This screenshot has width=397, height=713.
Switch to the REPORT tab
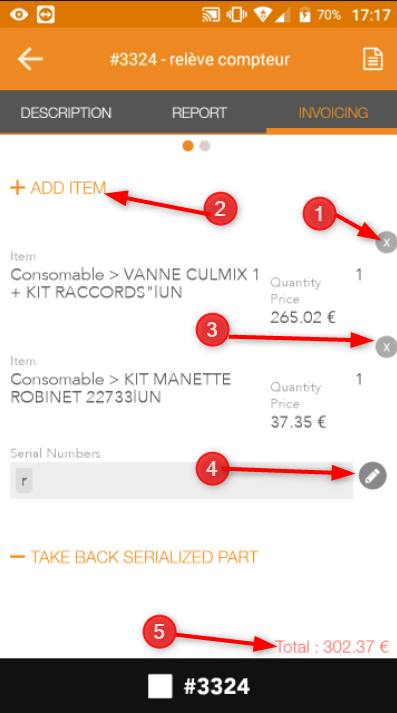[x=199, y=113]
